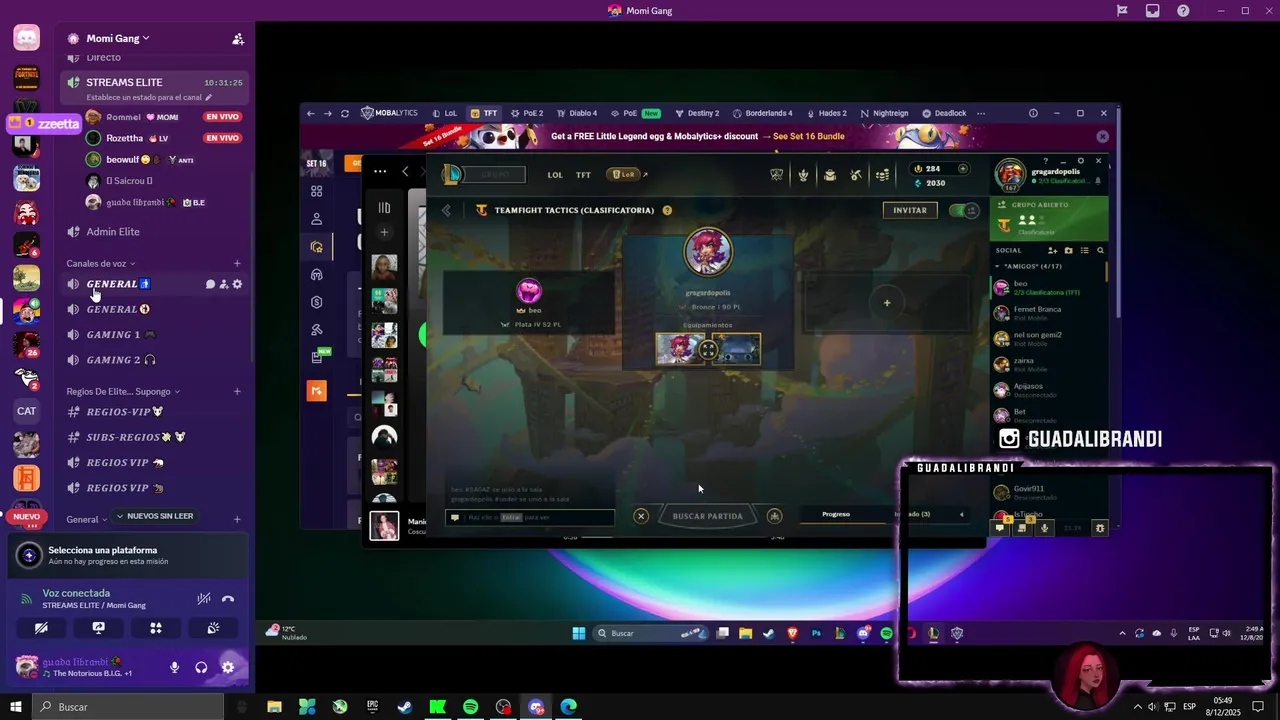Click Windows taskbar Buscar search box
Viewport: 1280px width, 720px height.
pyautogui.click(x=128, y=707)
